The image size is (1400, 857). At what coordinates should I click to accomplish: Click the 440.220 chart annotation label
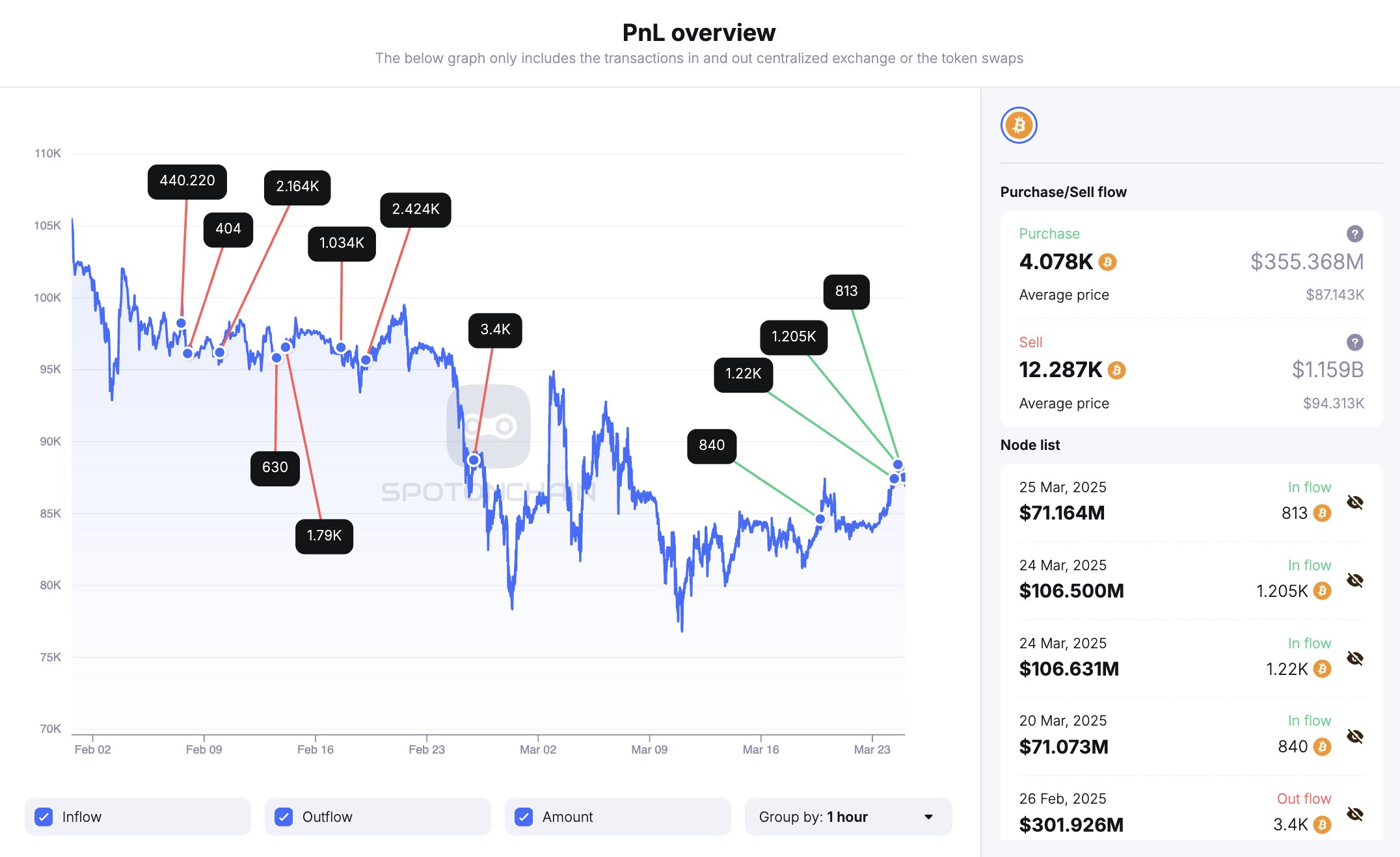[x=187, y=181]
